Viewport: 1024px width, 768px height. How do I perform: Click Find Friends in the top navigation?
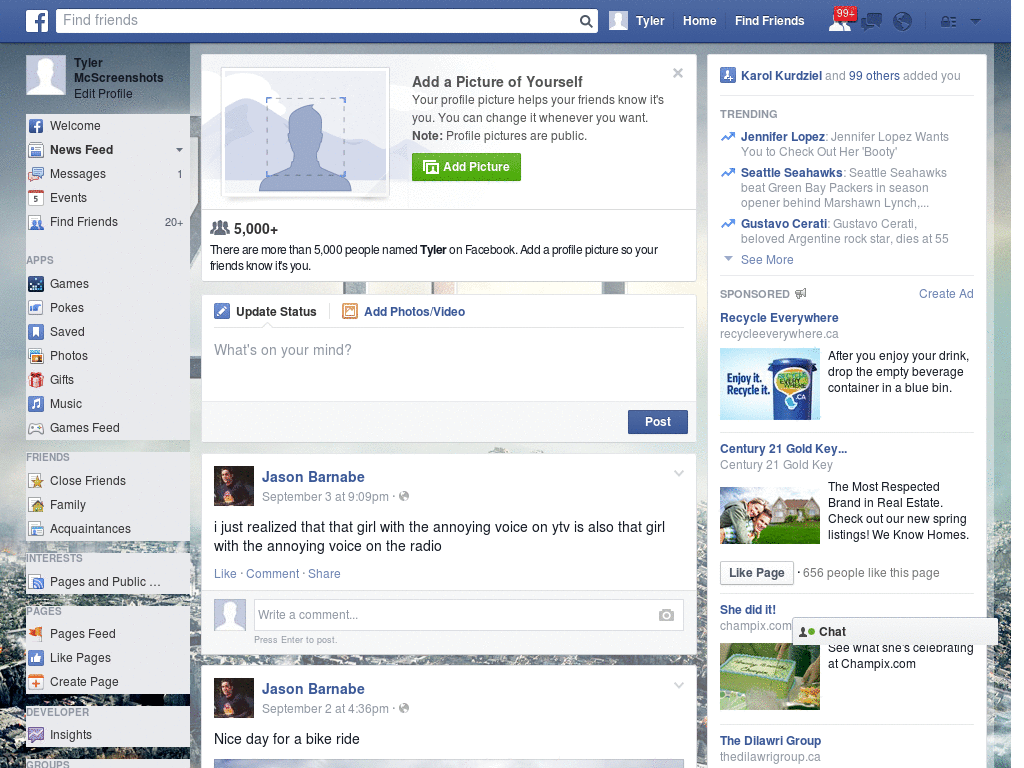pyautogui.click(x=769, y=21)
